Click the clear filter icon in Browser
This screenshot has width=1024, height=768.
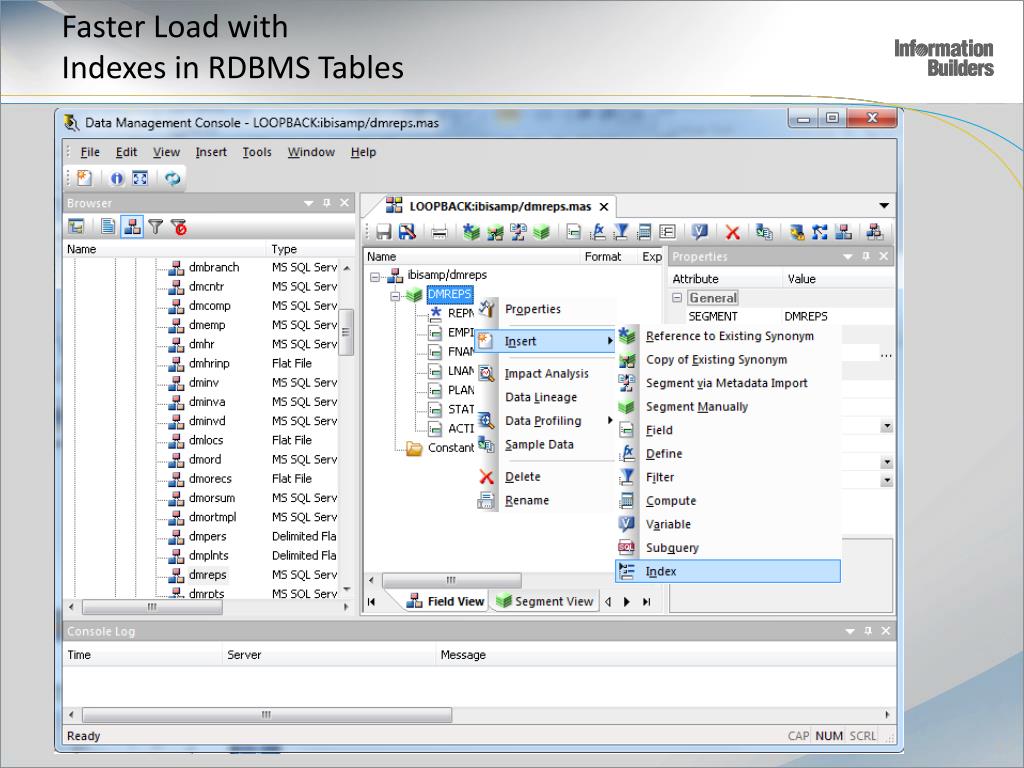[x=179, y=227]
